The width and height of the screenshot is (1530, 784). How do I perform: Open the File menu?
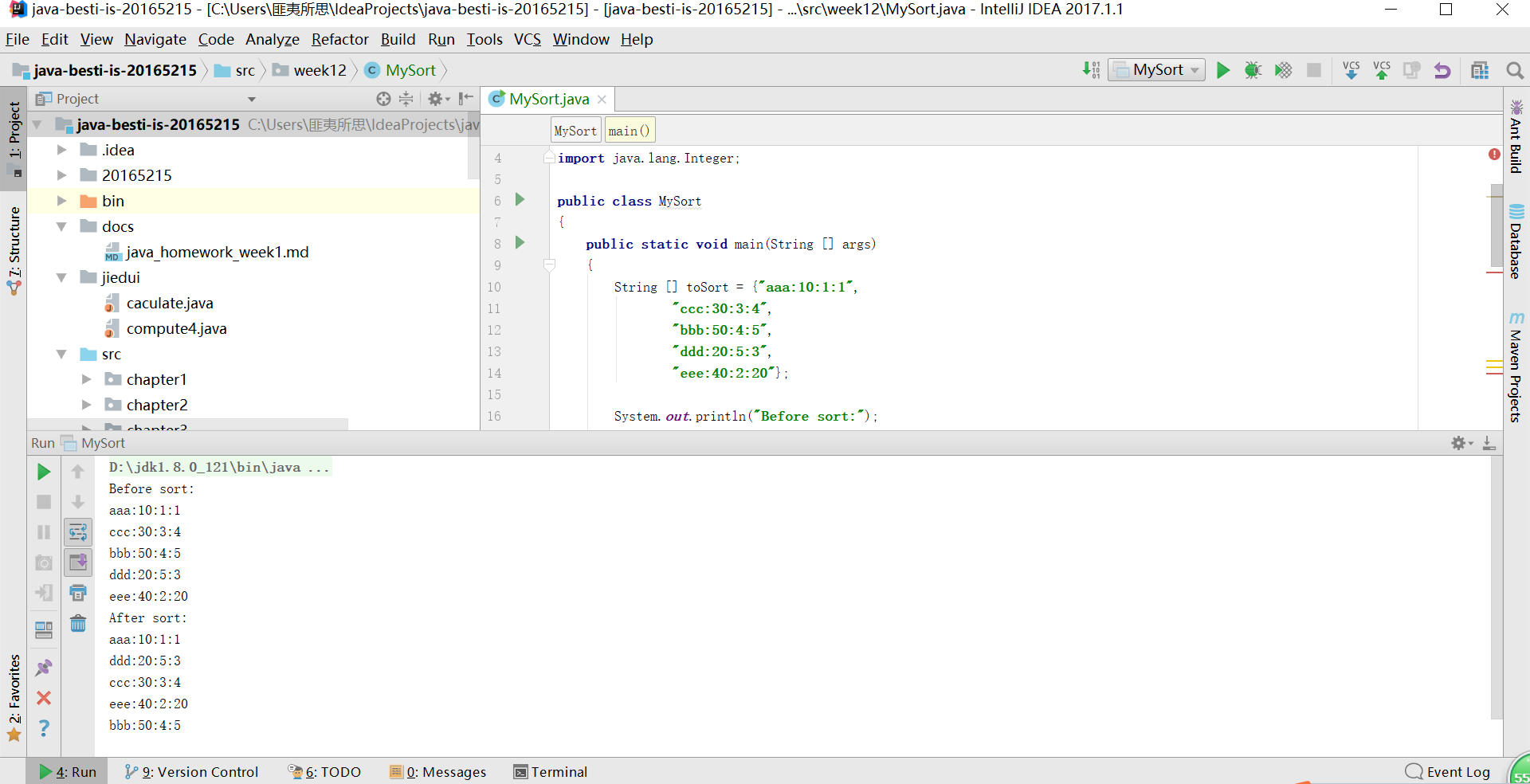(17, 39)
